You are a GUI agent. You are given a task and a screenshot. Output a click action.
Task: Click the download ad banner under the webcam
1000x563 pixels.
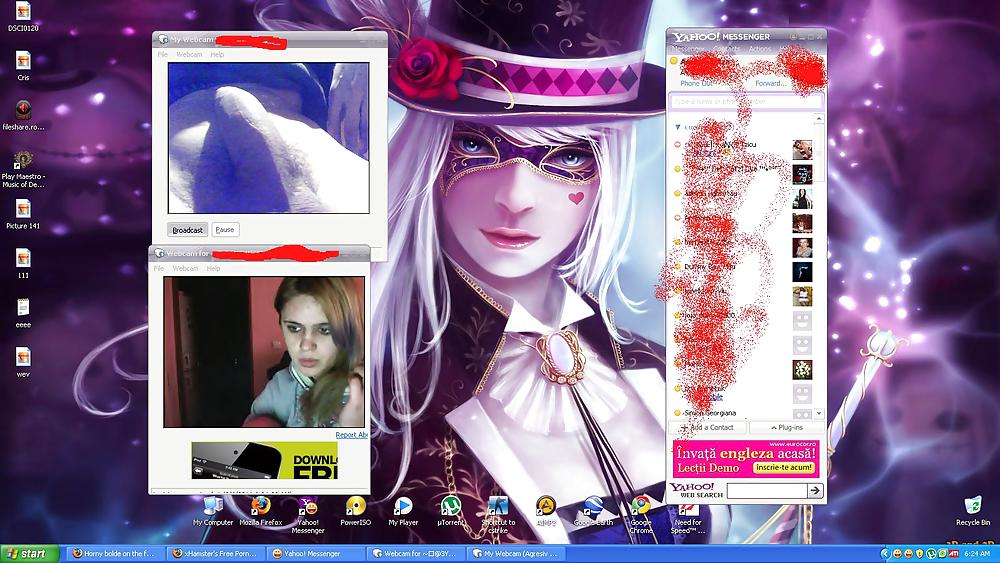264,460
